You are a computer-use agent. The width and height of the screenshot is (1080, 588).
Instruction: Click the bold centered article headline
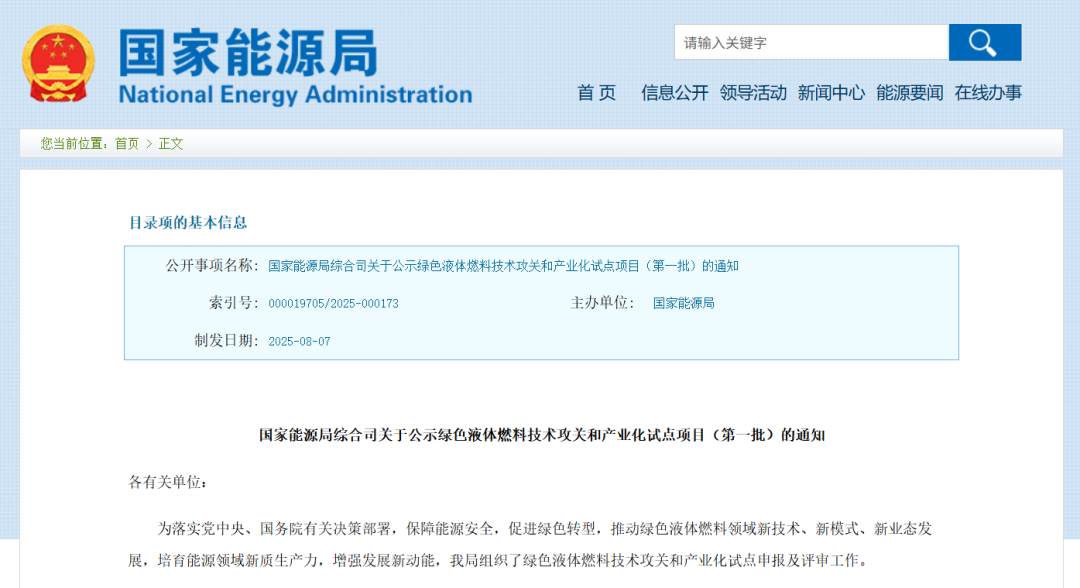tap(541, 435)
